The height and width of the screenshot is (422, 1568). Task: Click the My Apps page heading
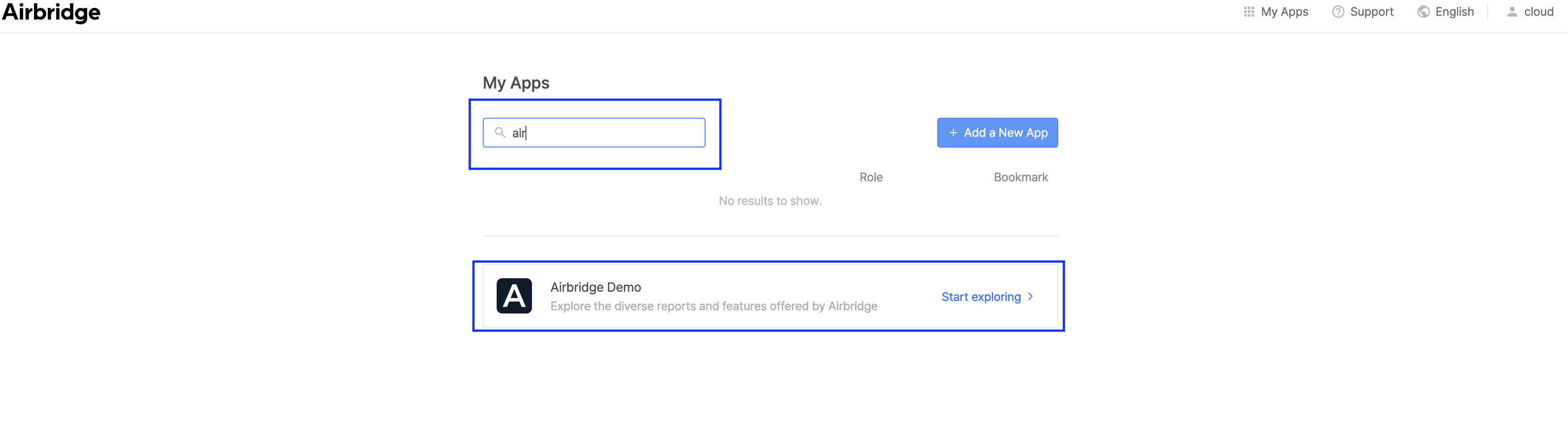pyautogui.click(x=516, y=83)
